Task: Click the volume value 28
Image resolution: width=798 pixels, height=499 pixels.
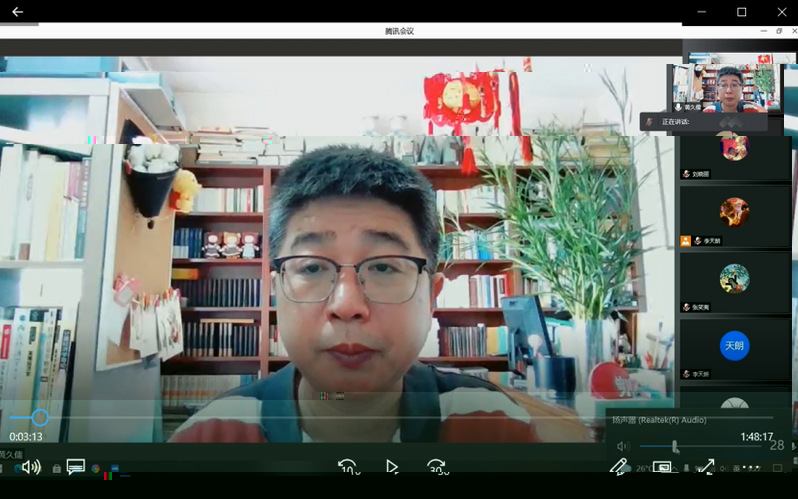Action: [777, 446]
